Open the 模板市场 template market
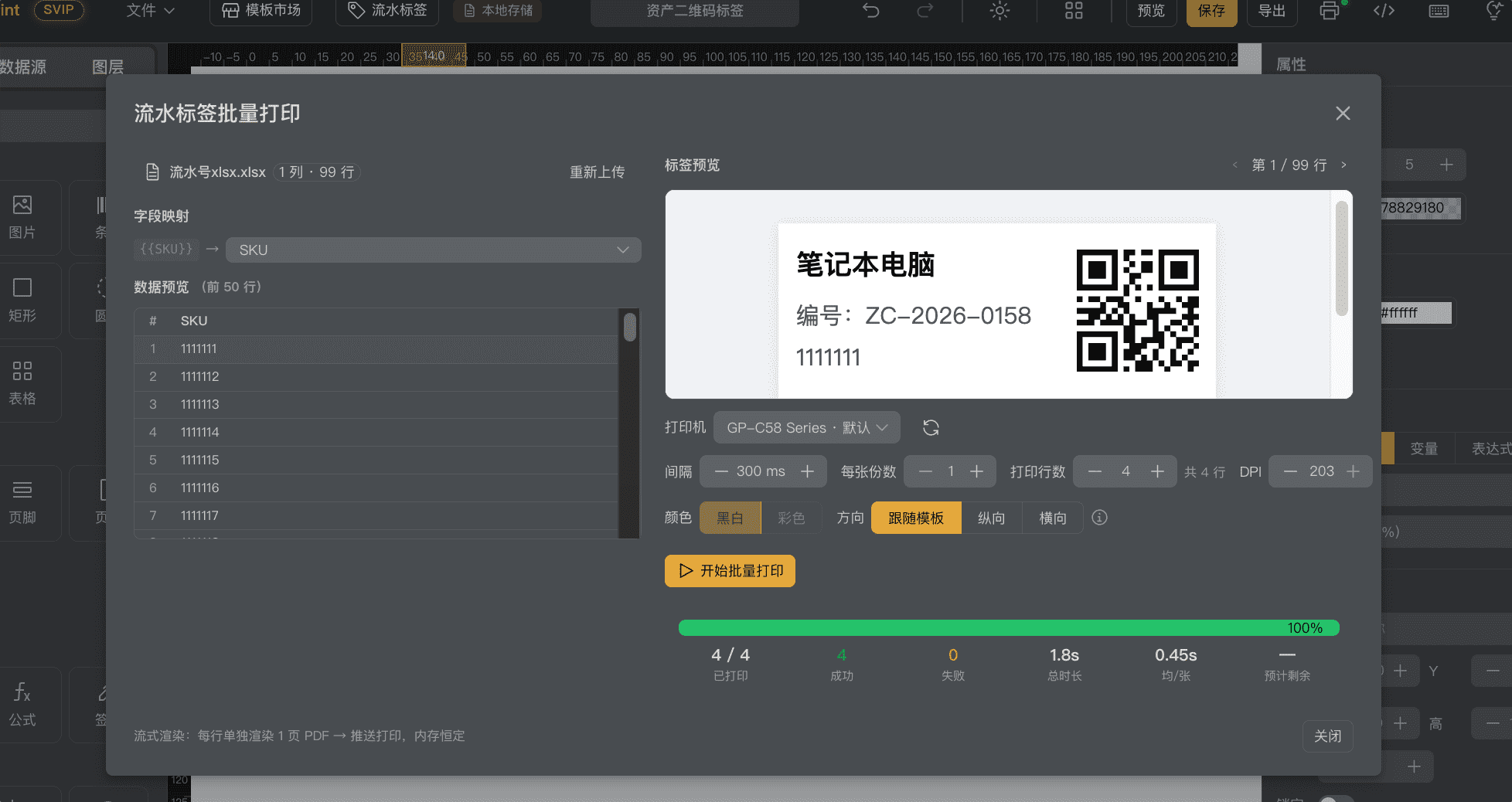Image resolution: width=1512 pixels, height=802 pixels. tap(261, 11)
